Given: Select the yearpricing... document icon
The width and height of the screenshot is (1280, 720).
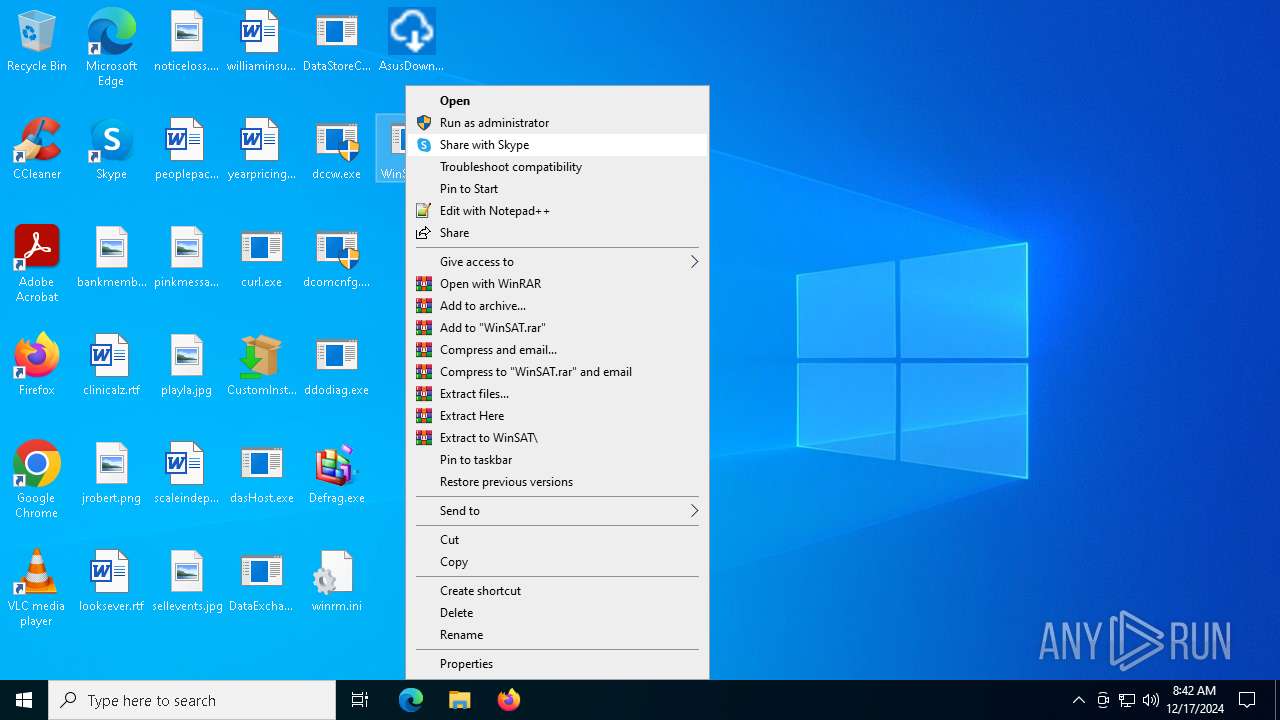Looking at the screenshot, I should point(261,149).
